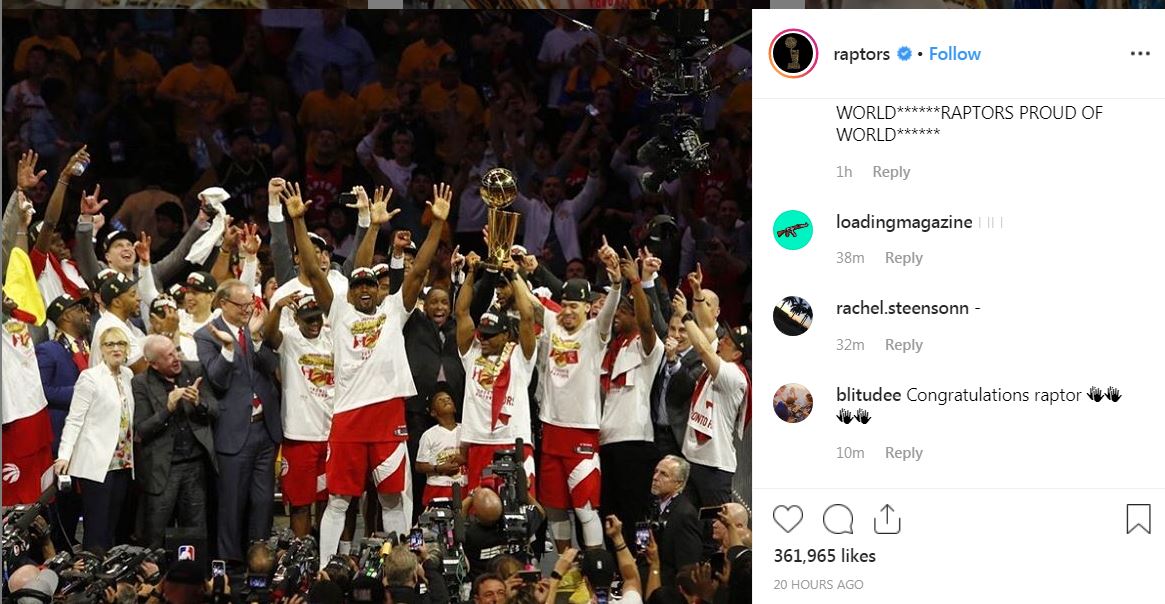The width and height of the screenshot is (1165, 604).
Task: Save post with the bookmark icon
Action: click(x=1138, y=519)
